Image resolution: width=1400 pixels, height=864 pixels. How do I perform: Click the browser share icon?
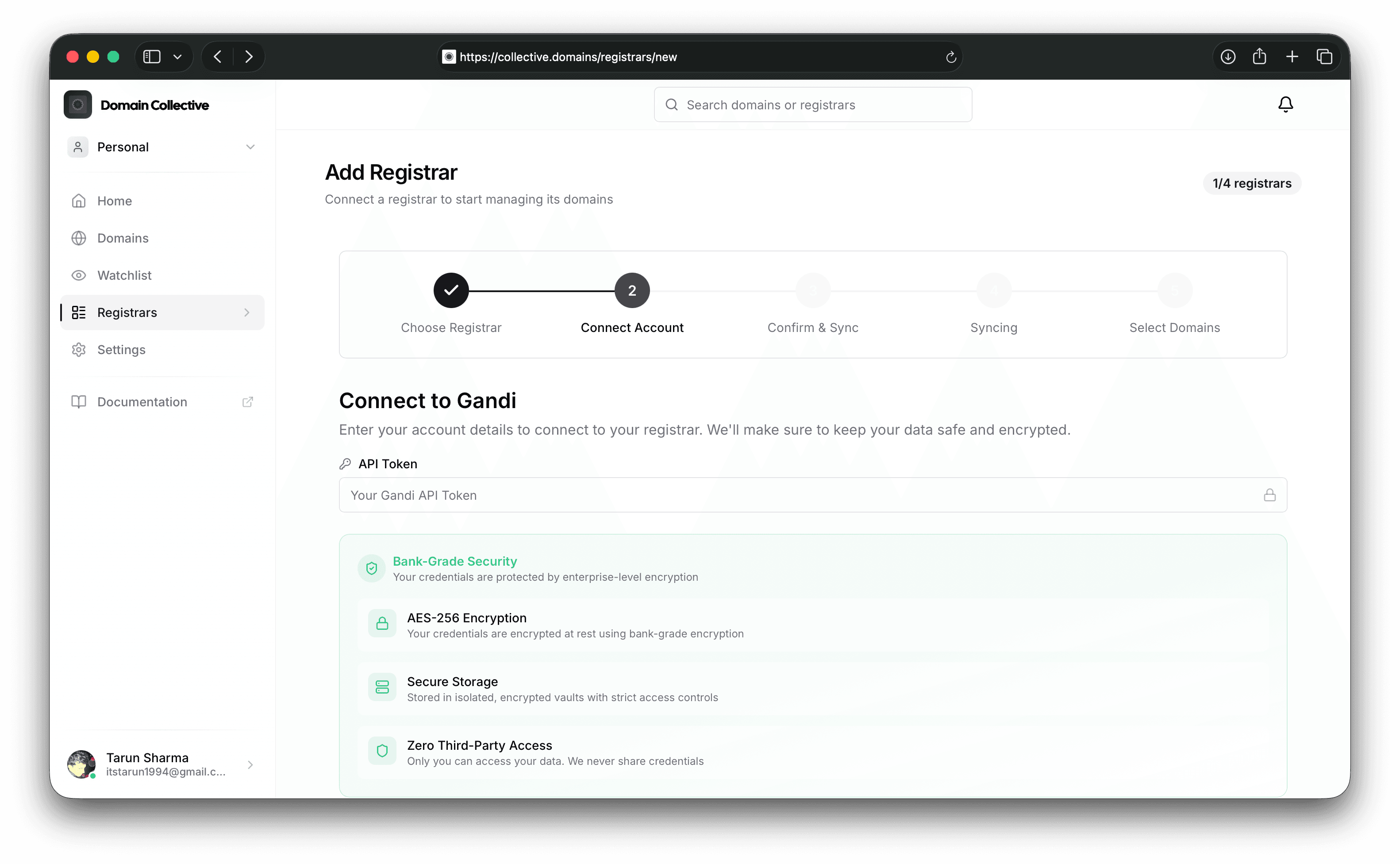[1259, 57]
